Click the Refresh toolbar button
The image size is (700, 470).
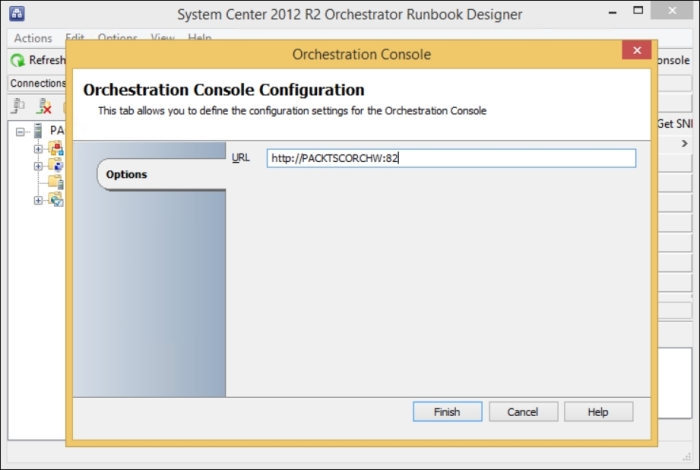[x=38, y=60]
